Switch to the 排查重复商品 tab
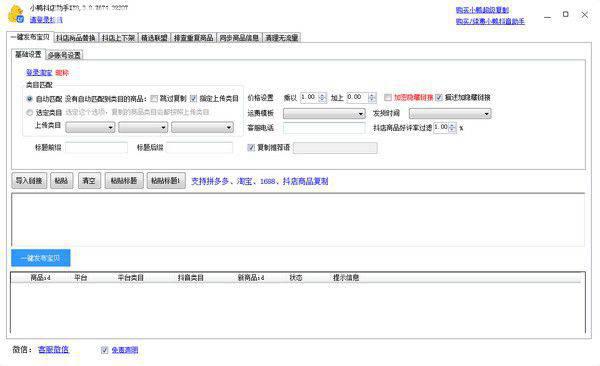The image size is (600, 366). tap(193, 38)
